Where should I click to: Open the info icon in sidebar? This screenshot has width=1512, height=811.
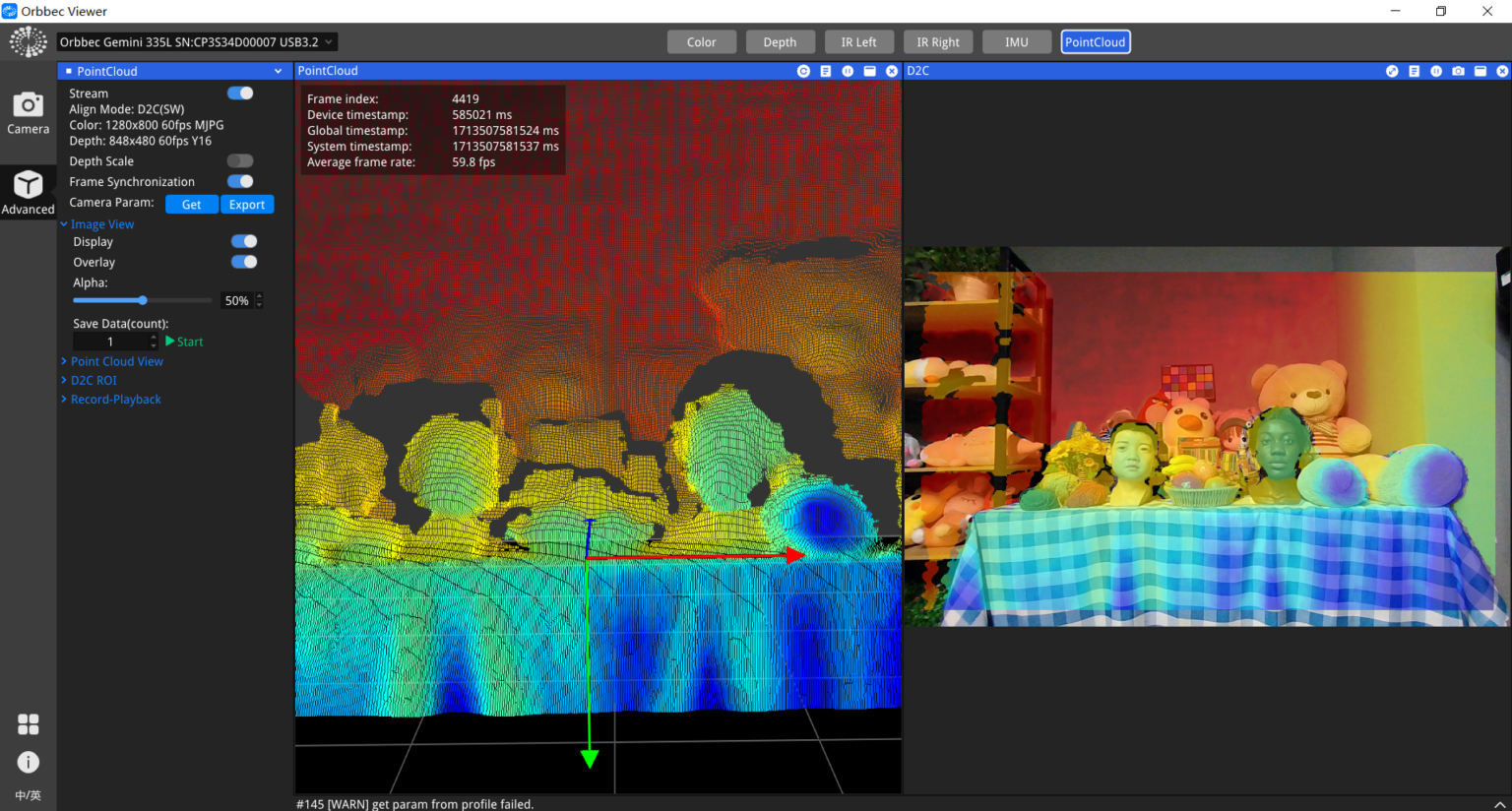[29, 762]
